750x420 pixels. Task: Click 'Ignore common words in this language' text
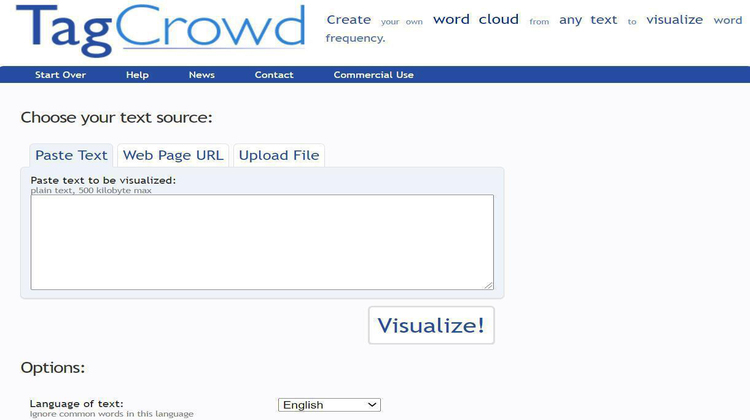coord(111,414)
